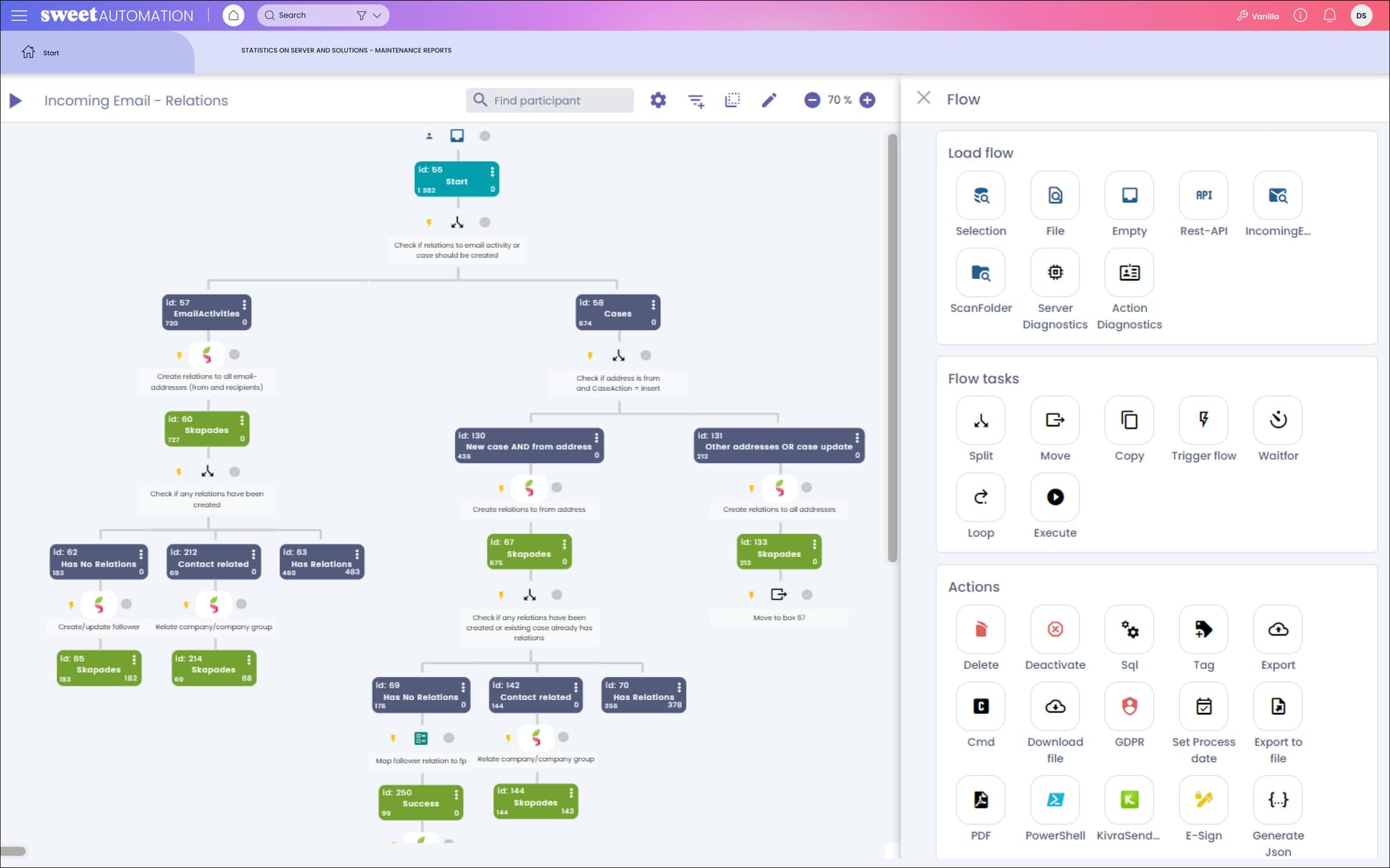Image resolution: width=1390 pixels, height=868 pixels.
Task: Decrease zoom below 70 %
Action: [812, 100]
